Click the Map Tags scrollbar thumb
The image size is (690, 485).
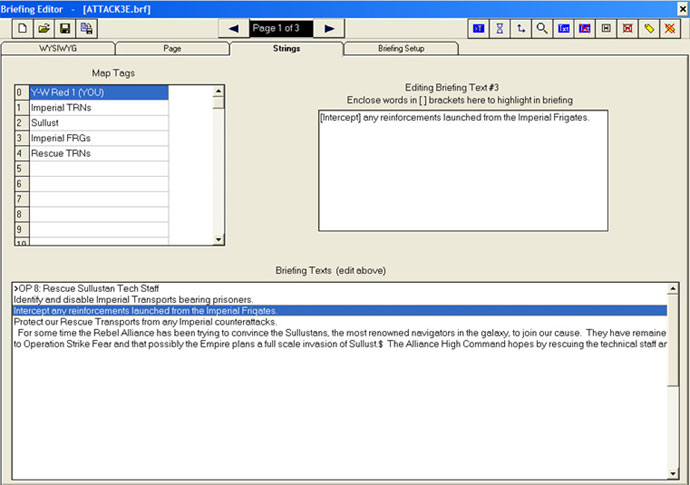218,103
